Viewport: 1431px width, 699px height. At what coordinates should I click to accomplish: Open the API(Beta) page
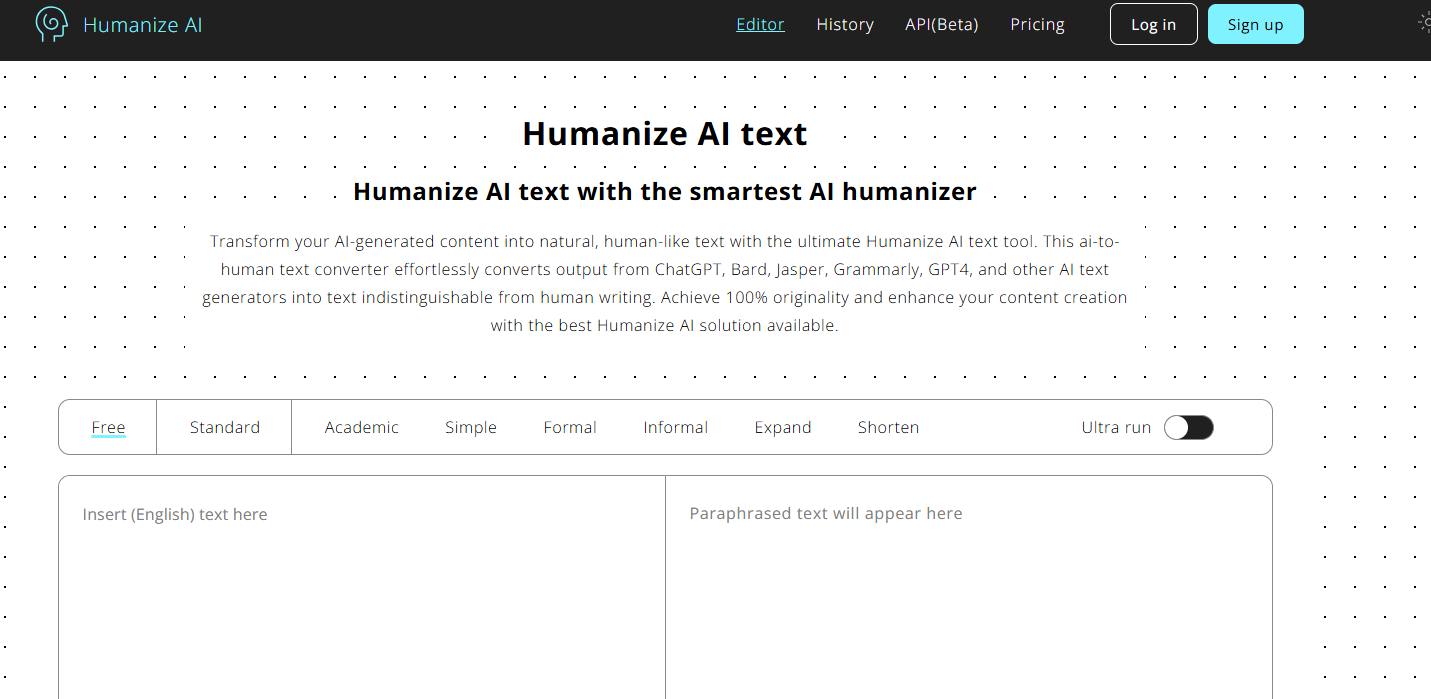(942, 24)
